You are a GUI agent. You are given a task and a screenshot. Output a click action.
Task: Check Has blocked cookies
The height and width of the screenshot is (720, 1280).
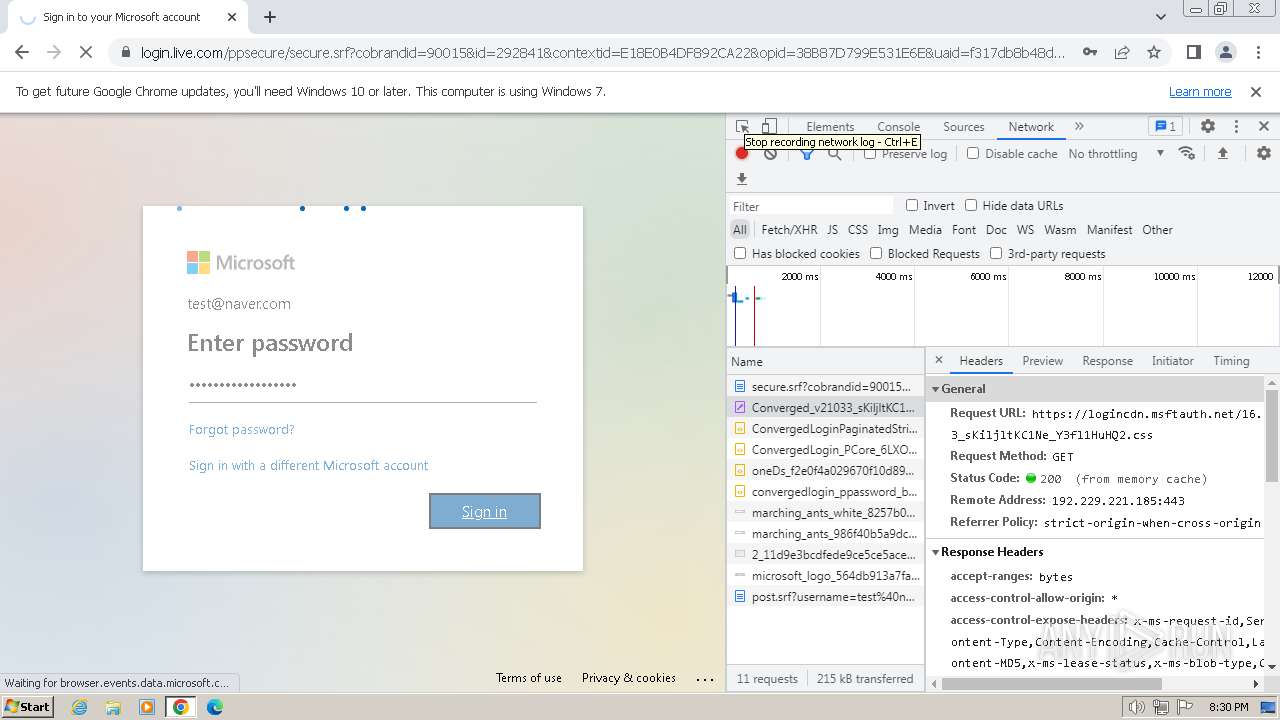[x=740, y=253]
